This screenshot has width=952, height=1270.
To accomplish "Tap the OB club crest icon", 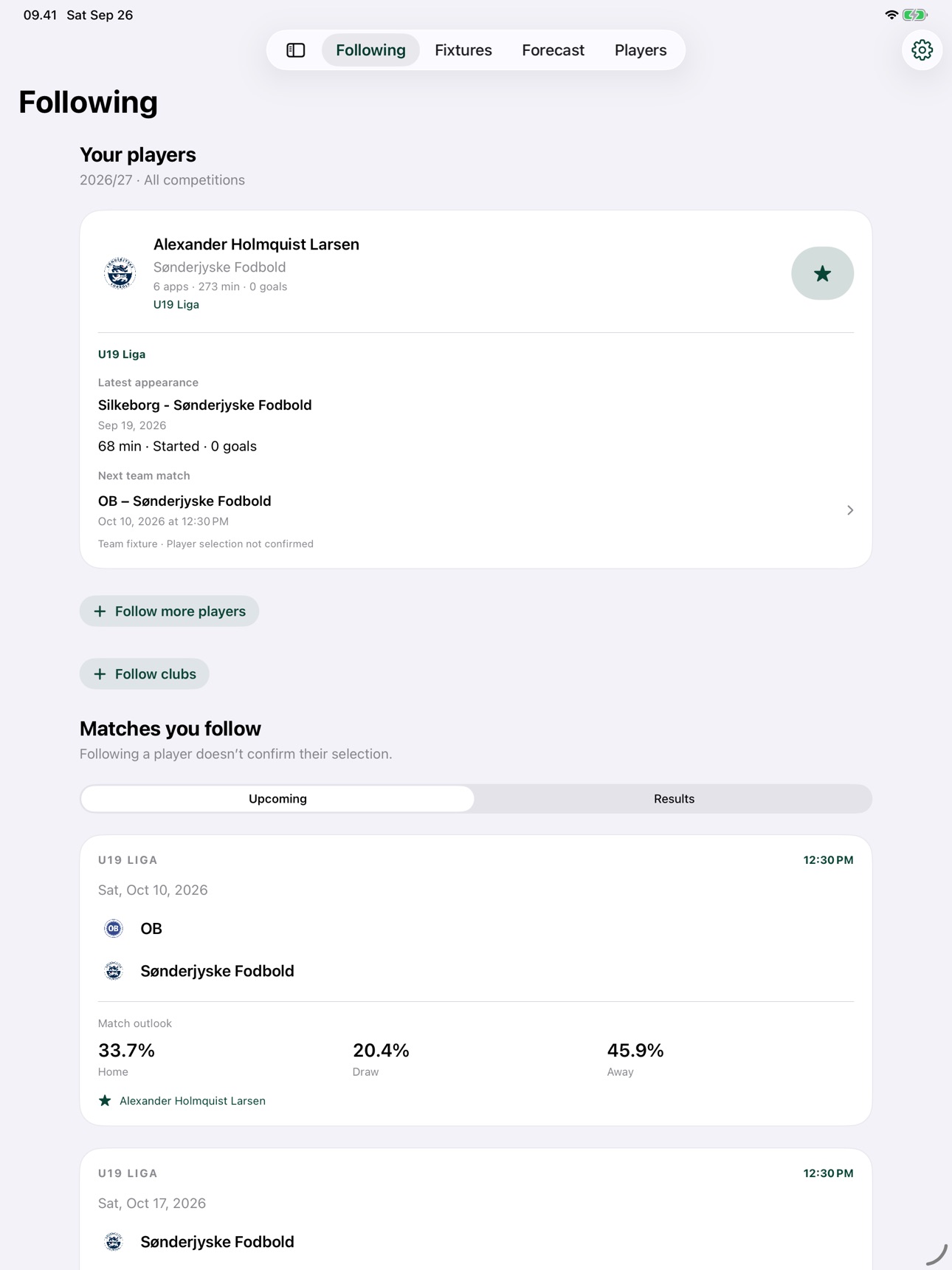I will tap(114, 928).
